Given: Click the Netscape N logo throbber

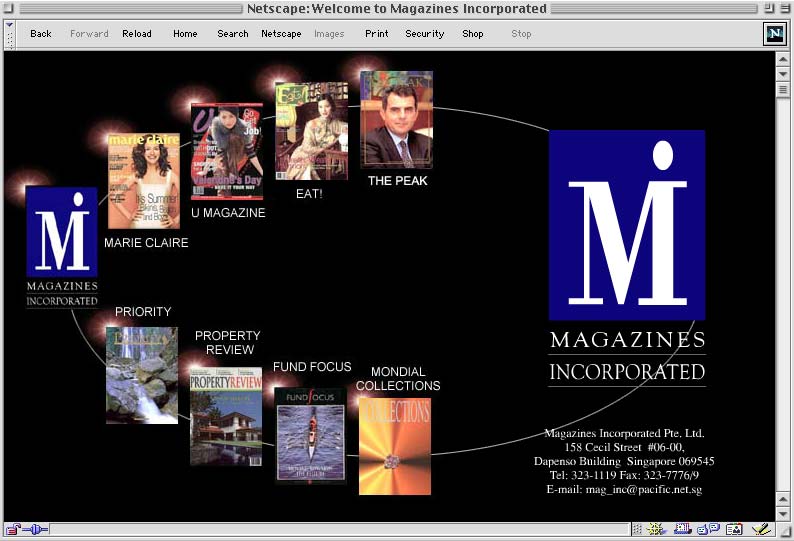Looking at the screenshot, I should 775,34.
